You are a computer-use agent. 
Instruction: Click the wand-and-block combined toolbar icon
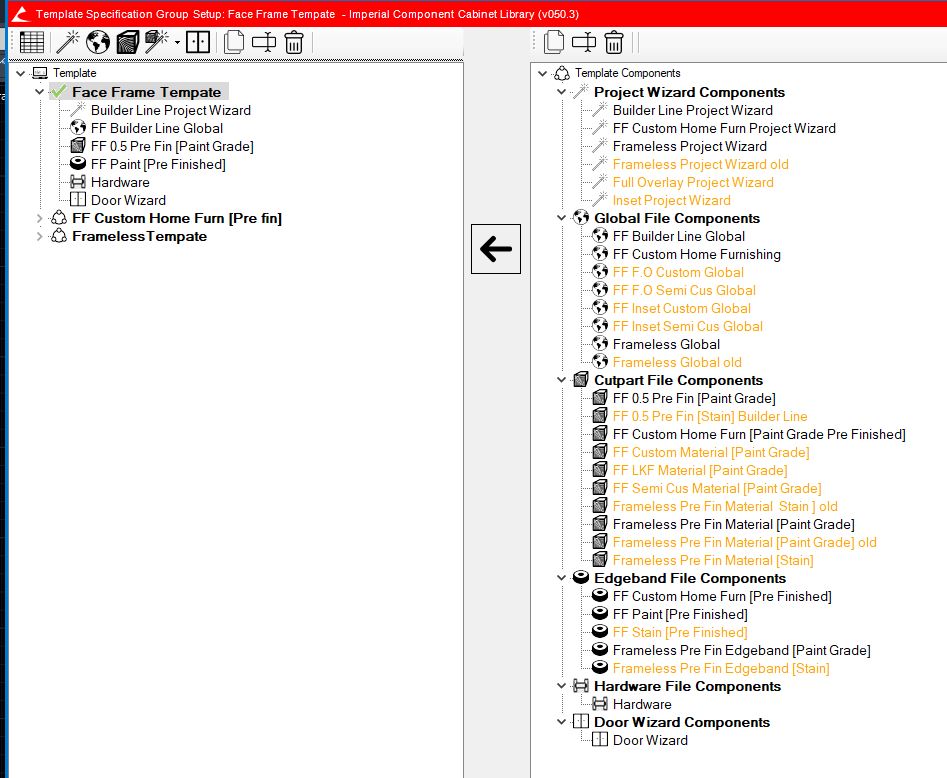[156, 42]
